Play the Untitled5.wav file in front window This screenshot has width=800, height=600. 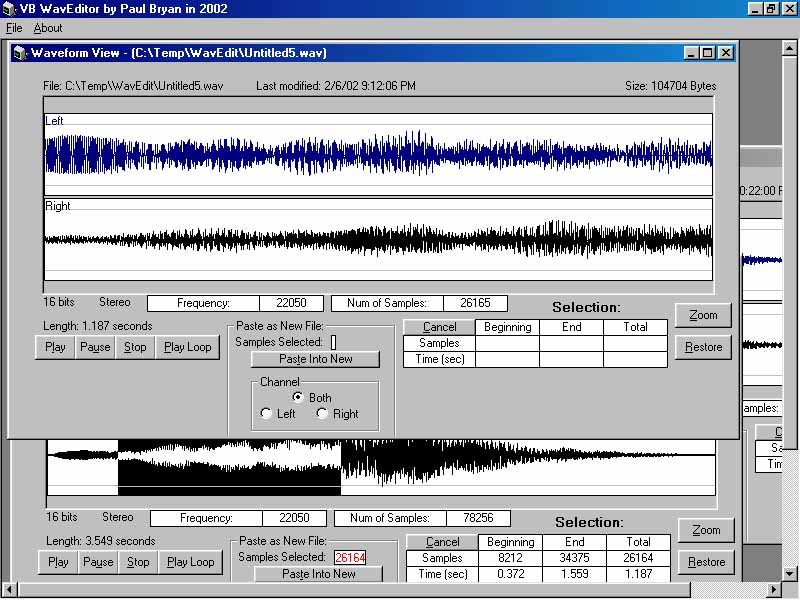click(x=55, y=347)
